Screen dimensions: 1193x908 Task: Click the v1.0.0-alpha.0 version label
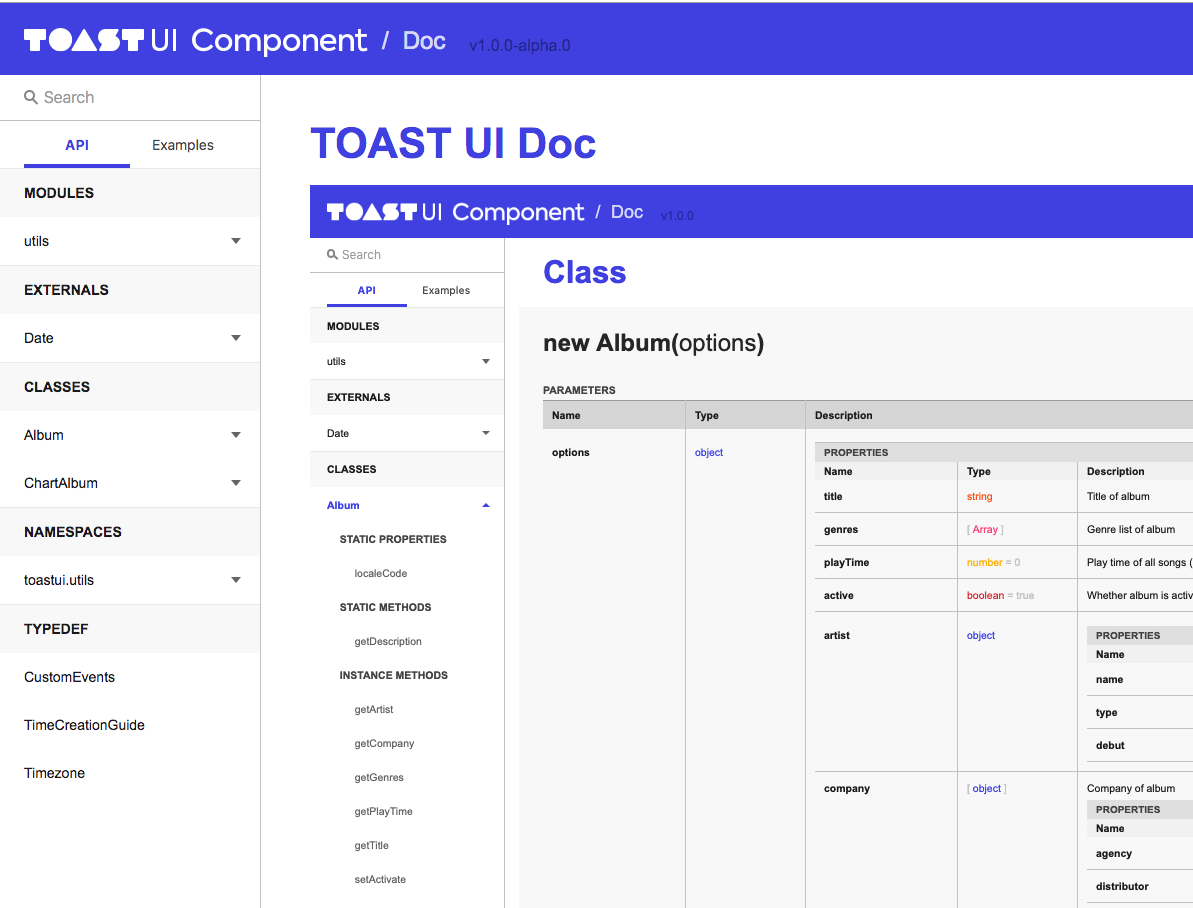(520, 46)
